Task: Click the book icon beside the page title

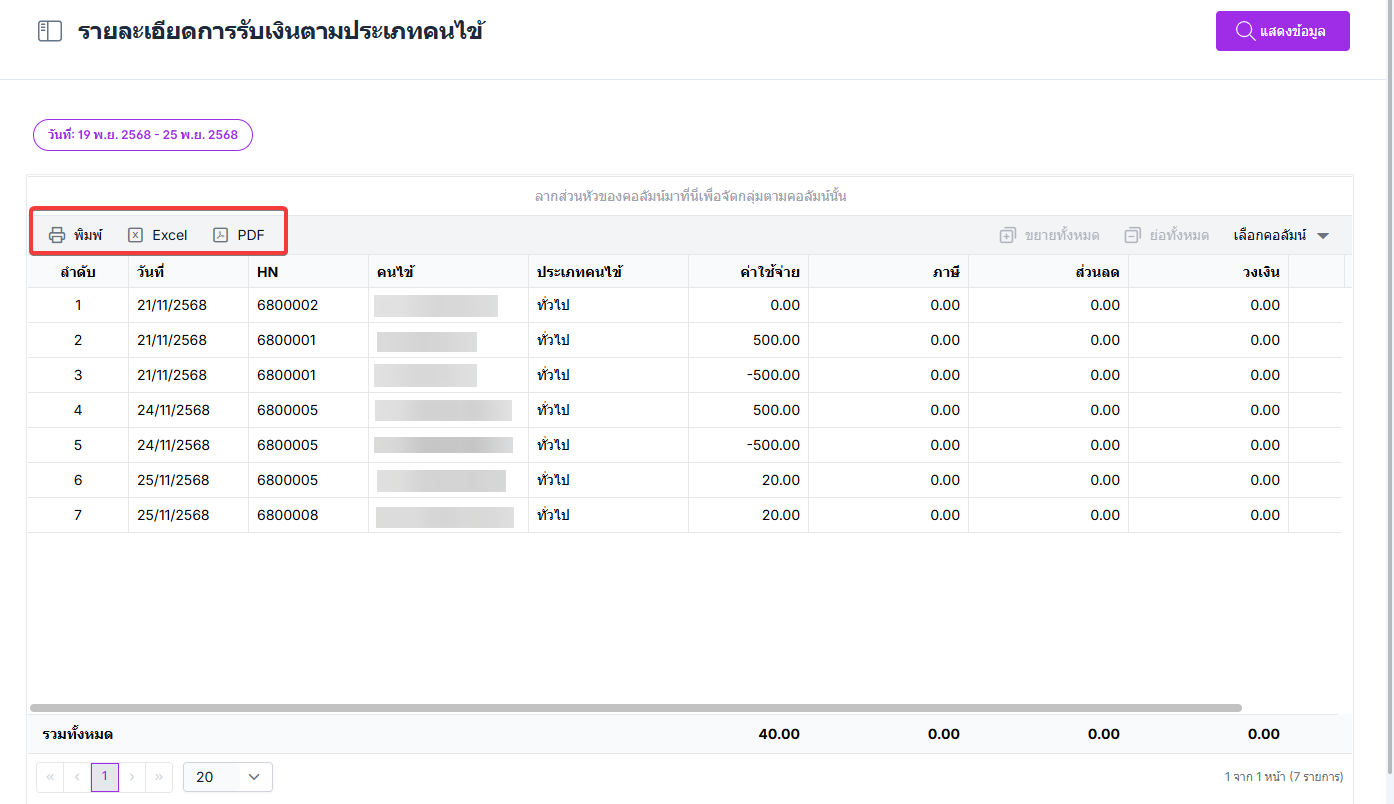Action: 50,31
